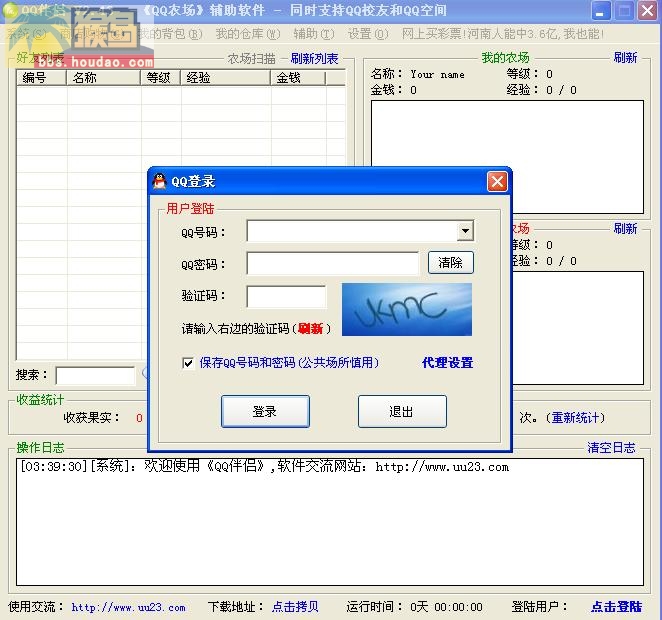Open the 设置(O) menu
662x620 pixels.
(x=368, y=34)
